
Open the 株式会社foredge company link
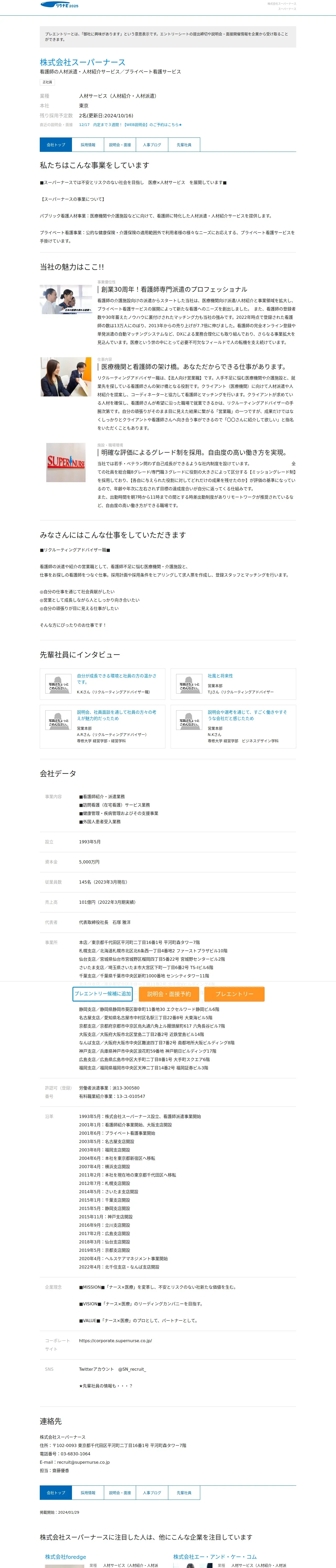[x=65, y=1557]
